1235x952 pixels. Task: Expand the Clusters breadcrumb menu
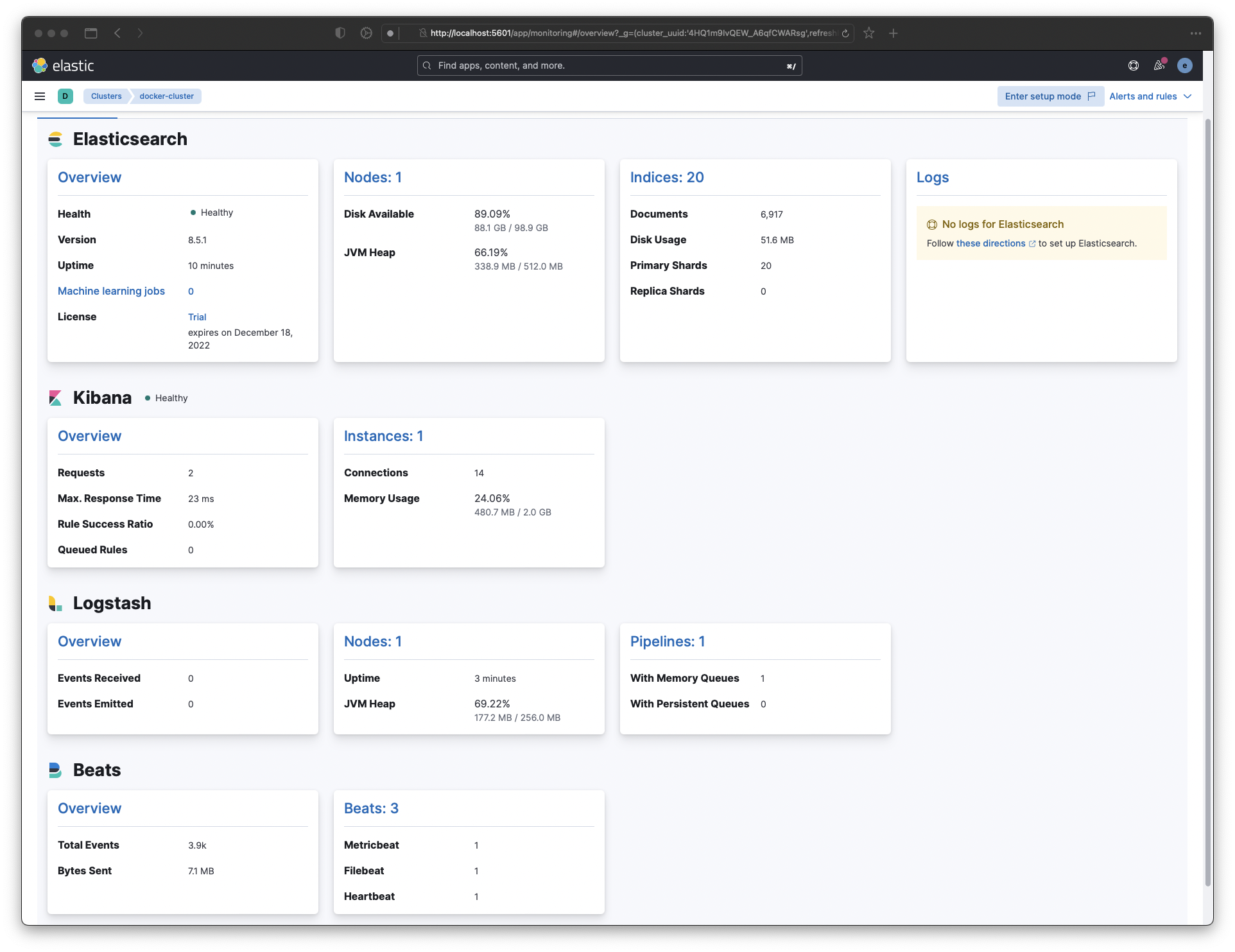106,96
